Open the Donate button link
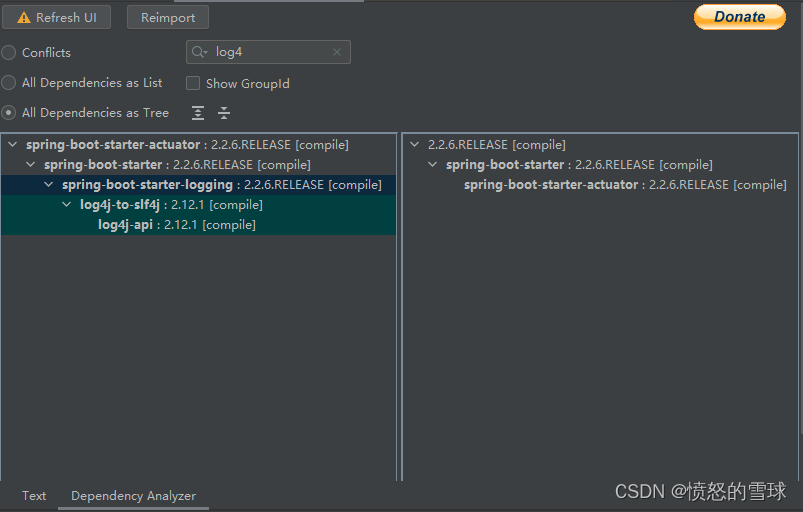 [x=739, y=17]
